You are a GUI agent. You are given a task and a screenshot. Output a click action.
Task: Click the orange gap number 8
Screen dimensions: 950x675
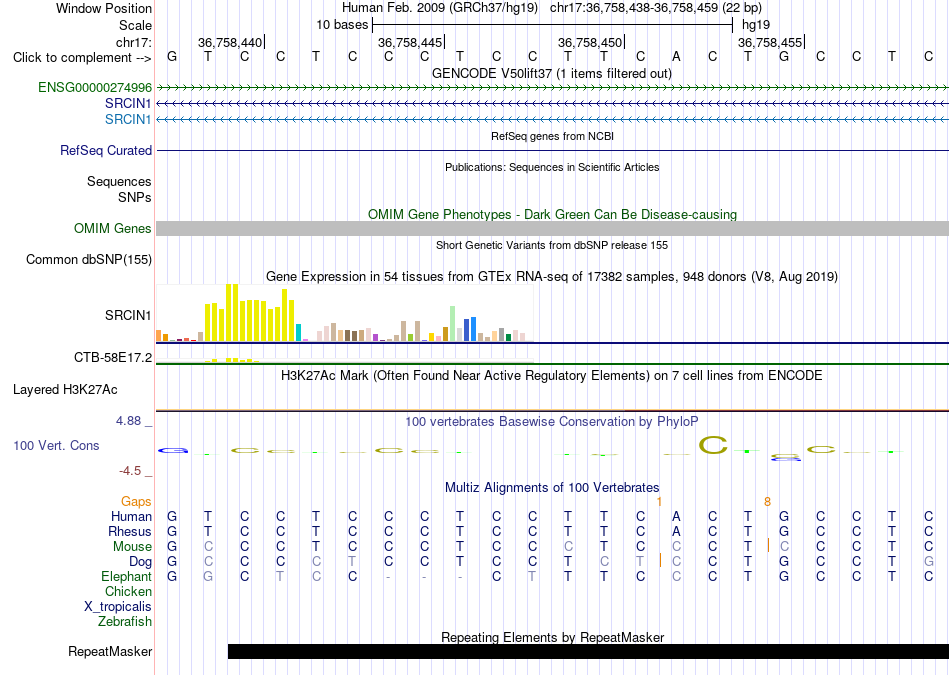pos(768,502)
